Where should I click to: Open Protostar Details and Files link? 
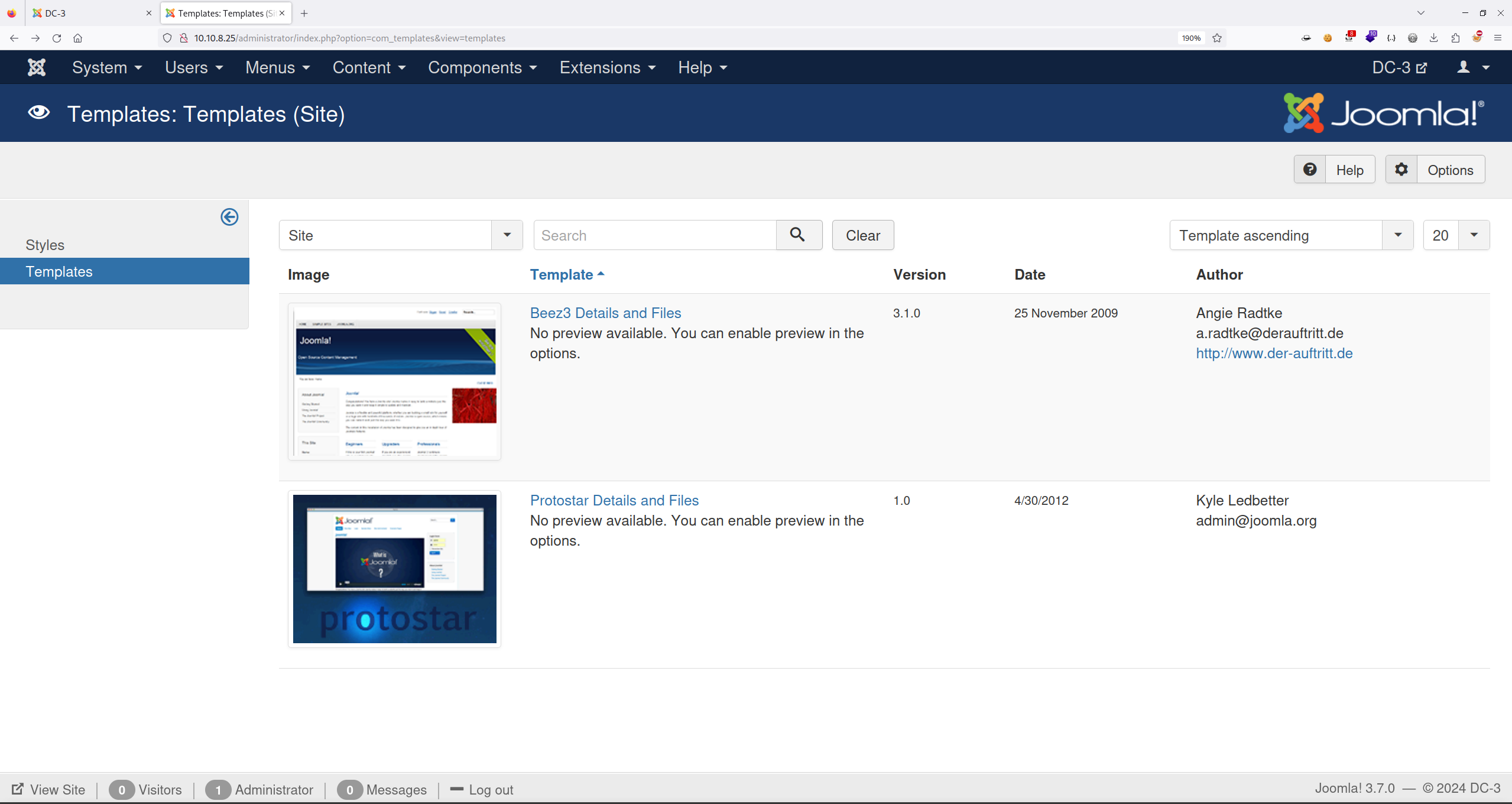click(x=614, y=500)
